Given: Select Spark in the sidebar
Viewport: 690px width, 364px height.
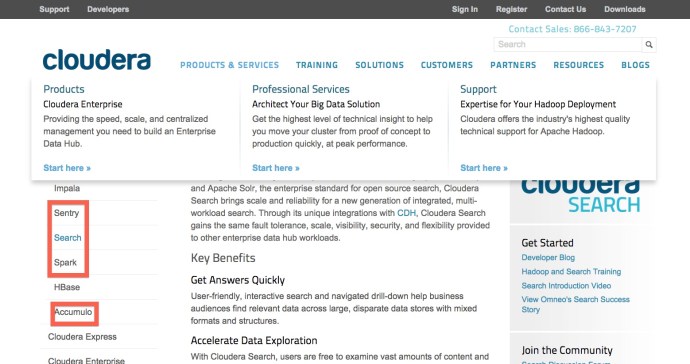Looking at the screenshot, I should pyautogui.click(x=65, y=263).
